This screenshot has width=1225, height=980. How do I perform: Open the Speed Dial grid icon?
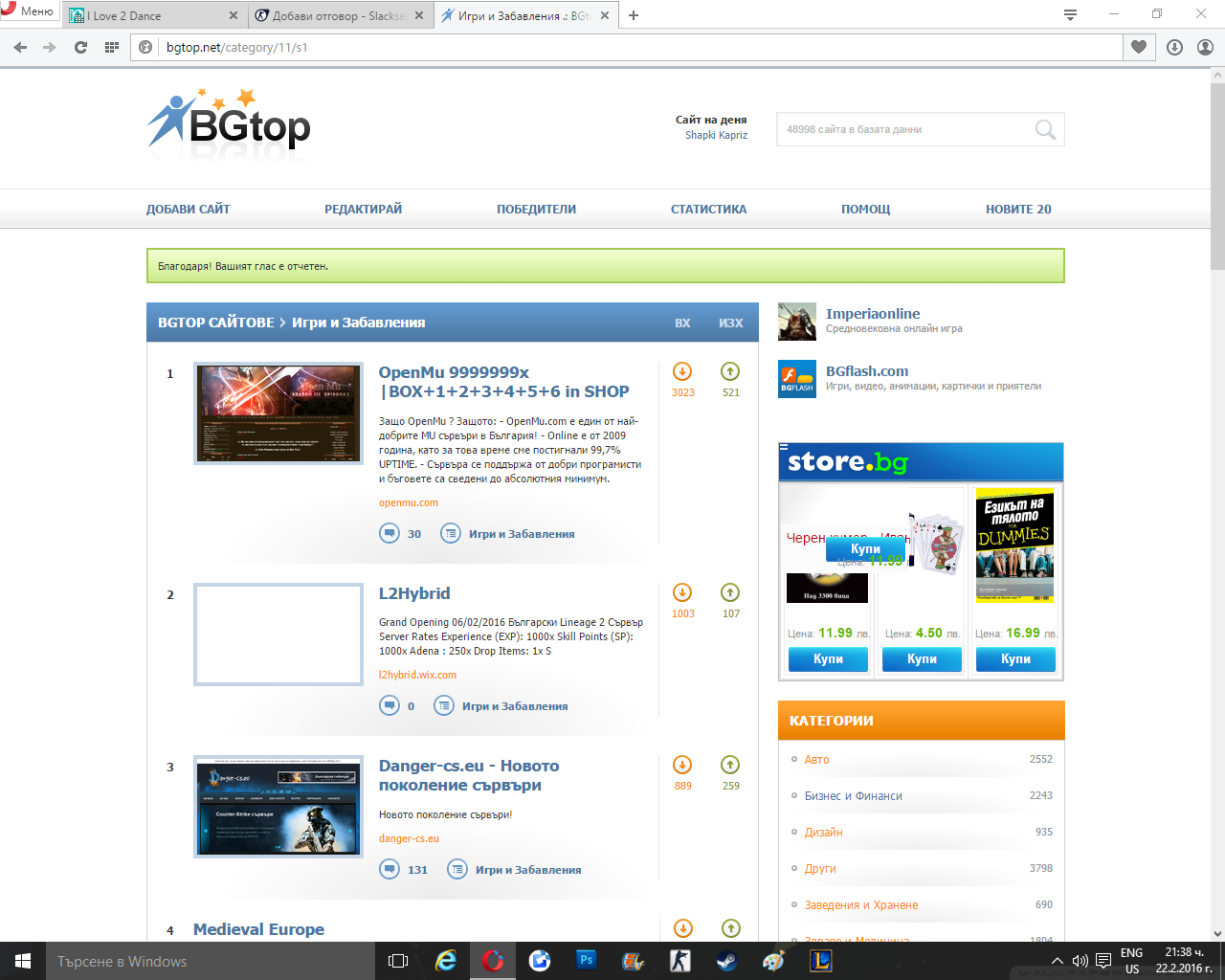pos(111,47)
